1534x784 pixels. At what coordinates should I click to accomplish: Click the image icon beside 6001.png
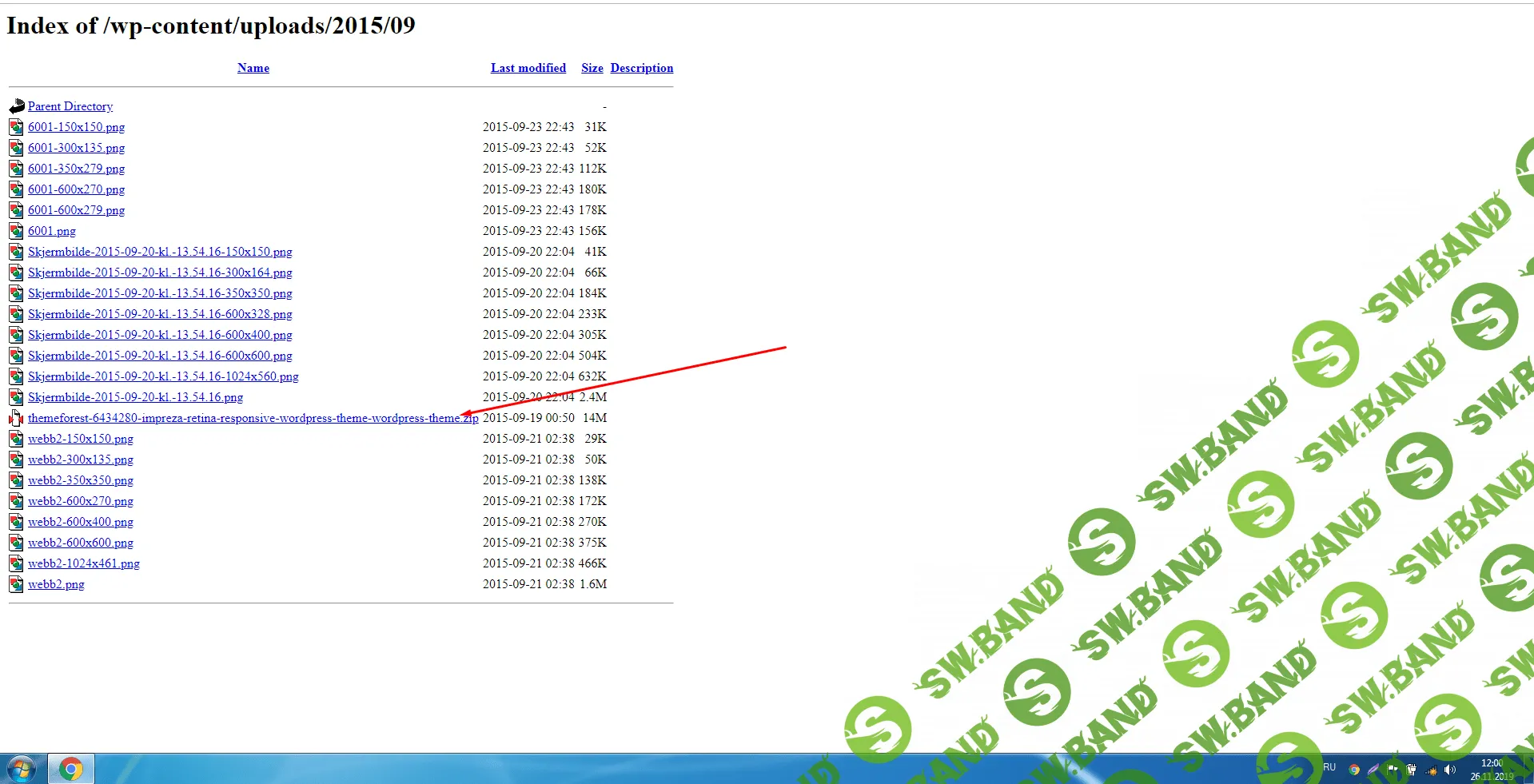pyautogui.click(x=16, y=231)
